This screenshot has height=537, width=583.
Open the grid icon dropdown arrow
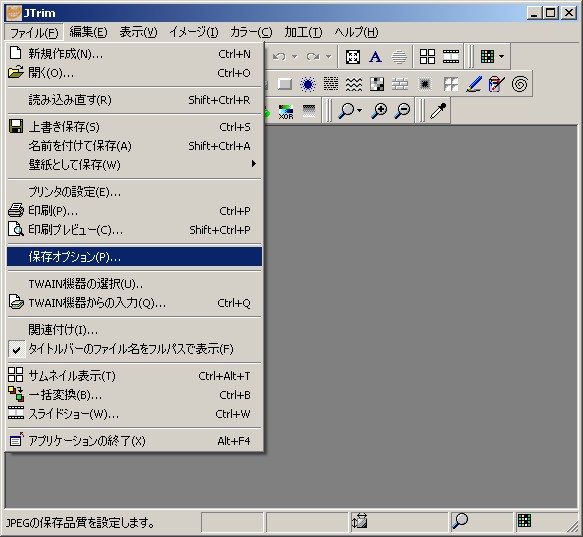pos(501,57)
